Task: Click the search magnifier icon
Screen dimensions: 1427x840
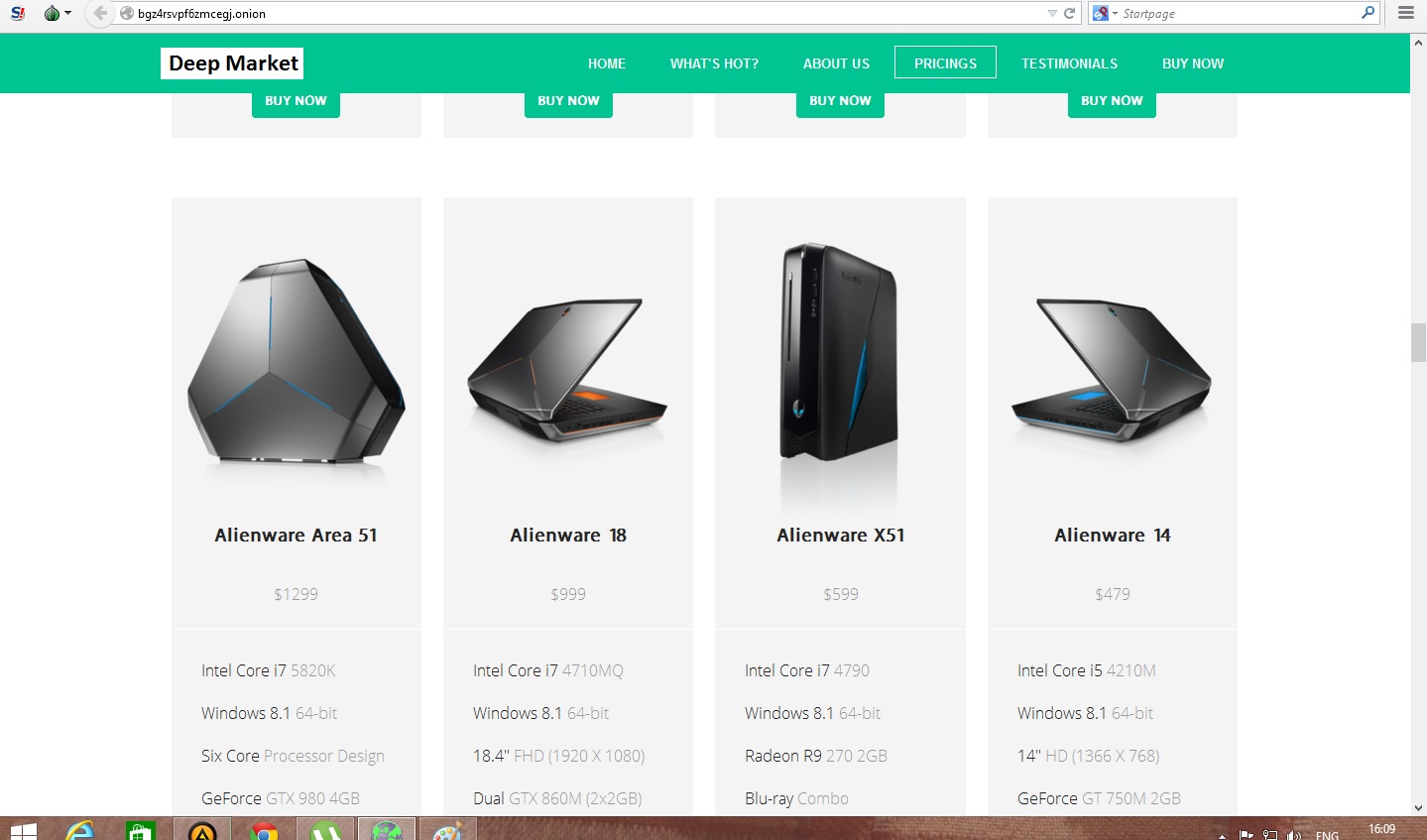Action: coord(1368,13)
